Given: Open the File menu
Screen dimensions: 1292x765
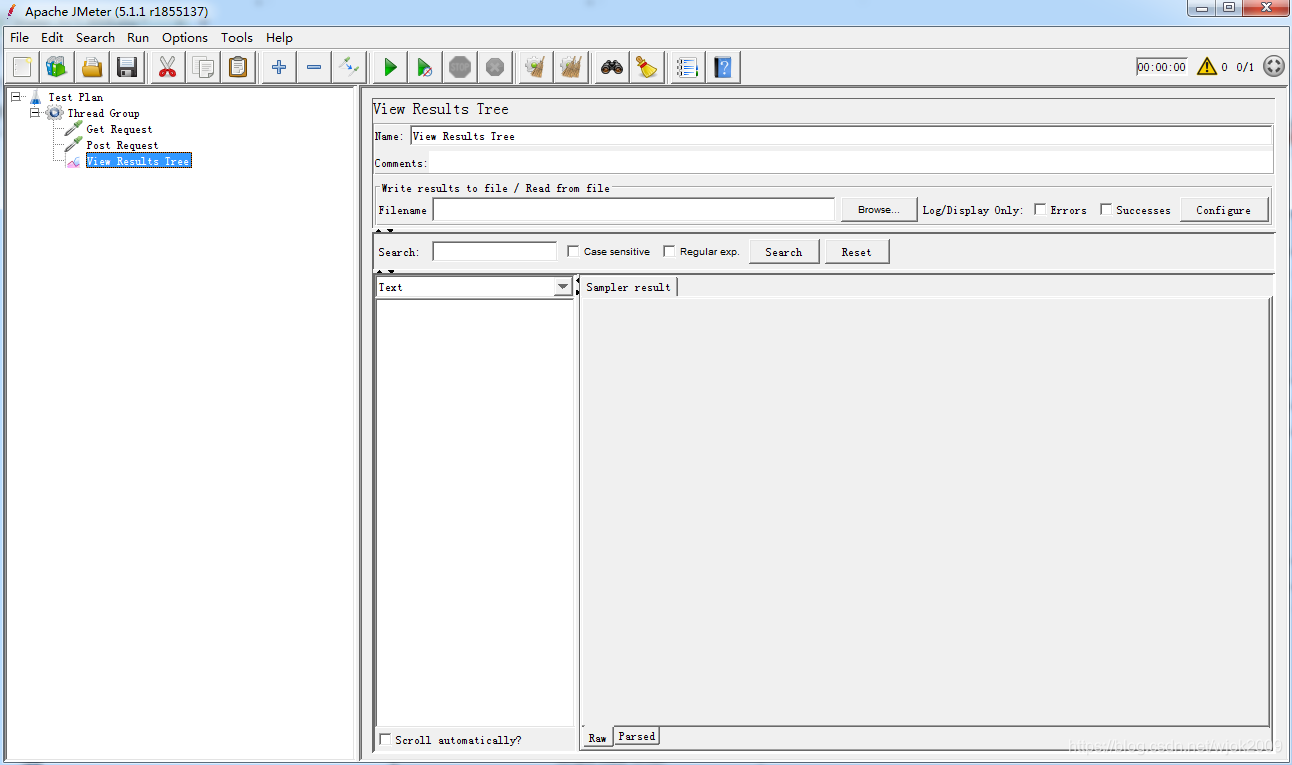Looking at the screenshot, I should click(19, 37).
